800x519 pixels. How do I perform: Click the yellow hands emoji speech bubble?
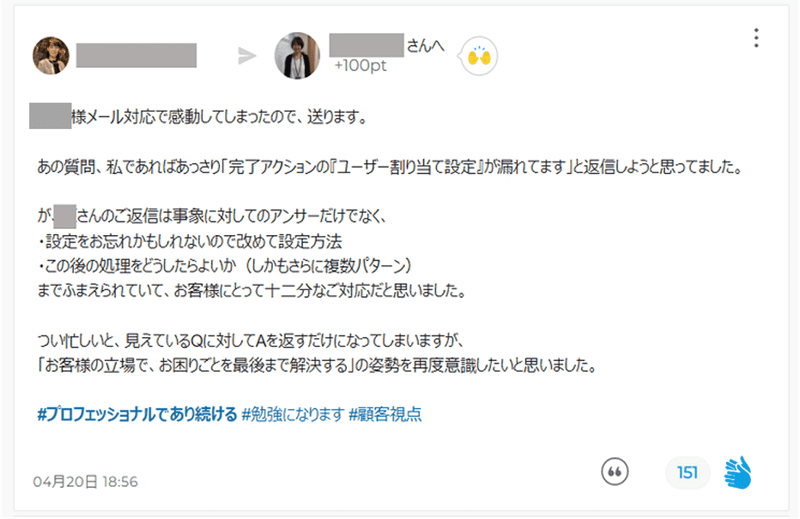tap(478, 56)
